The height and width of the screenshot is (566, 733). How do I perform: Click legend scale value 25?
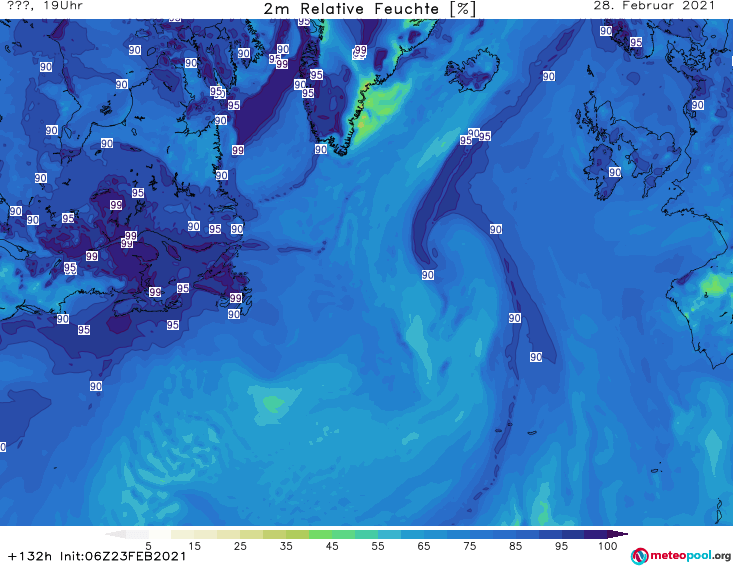240,546
